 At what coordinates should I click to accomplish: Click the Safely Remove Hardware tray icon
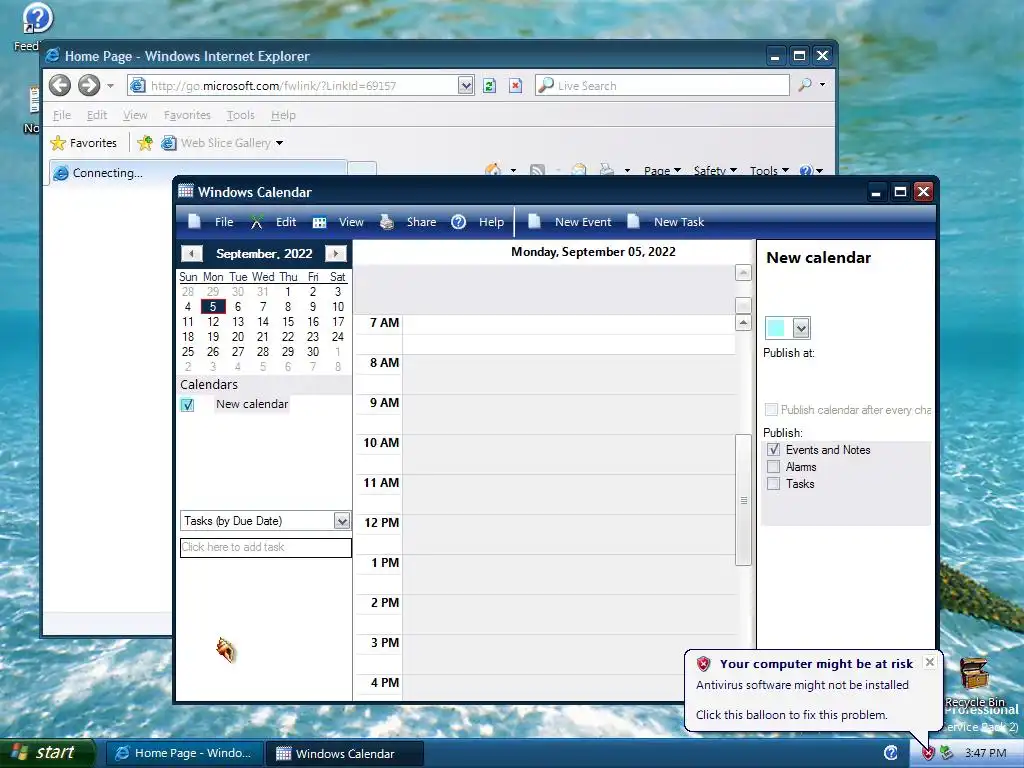pyautogui.click(x=946, y=753)
